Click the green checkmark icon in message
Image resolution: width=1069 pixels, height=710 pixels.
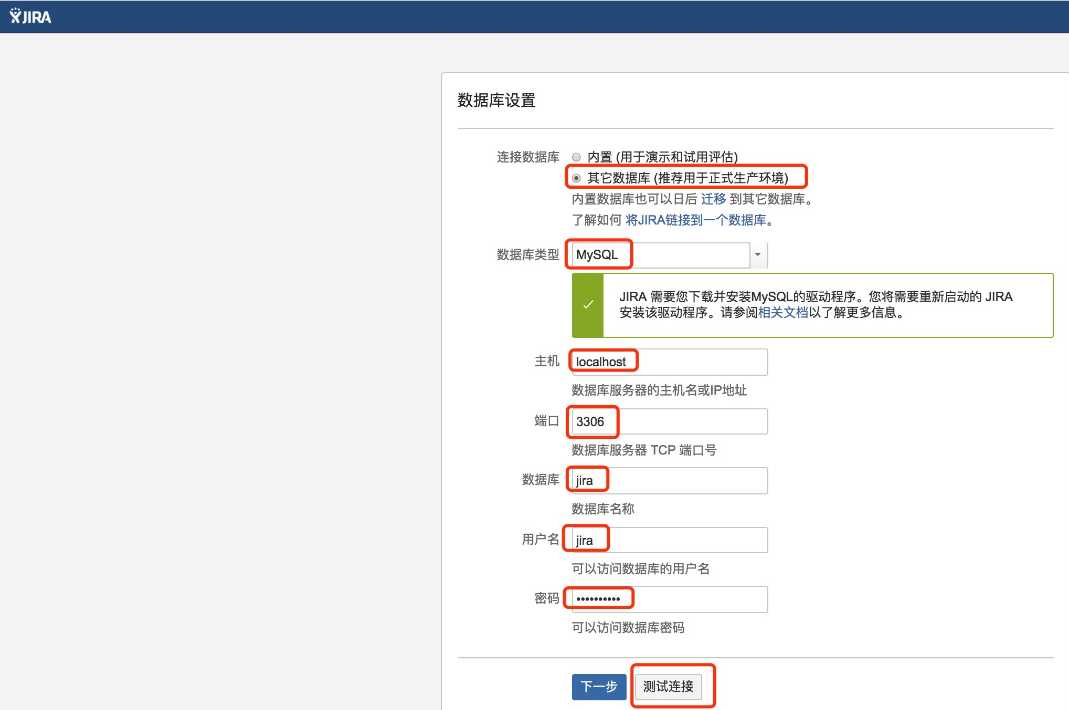click(588, 306)
